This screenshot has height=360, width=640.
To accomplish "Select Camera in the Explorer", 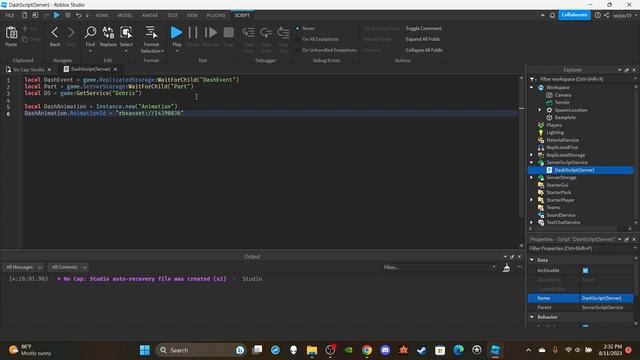I will point(562,95).
